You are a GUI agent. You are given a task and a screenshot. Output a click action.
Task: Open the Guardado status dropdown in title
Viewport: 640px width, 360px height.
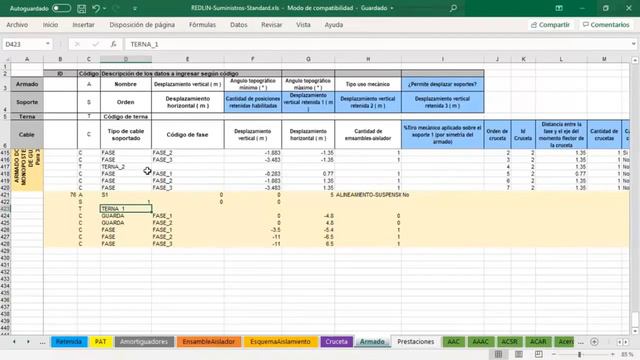point(392,8)
